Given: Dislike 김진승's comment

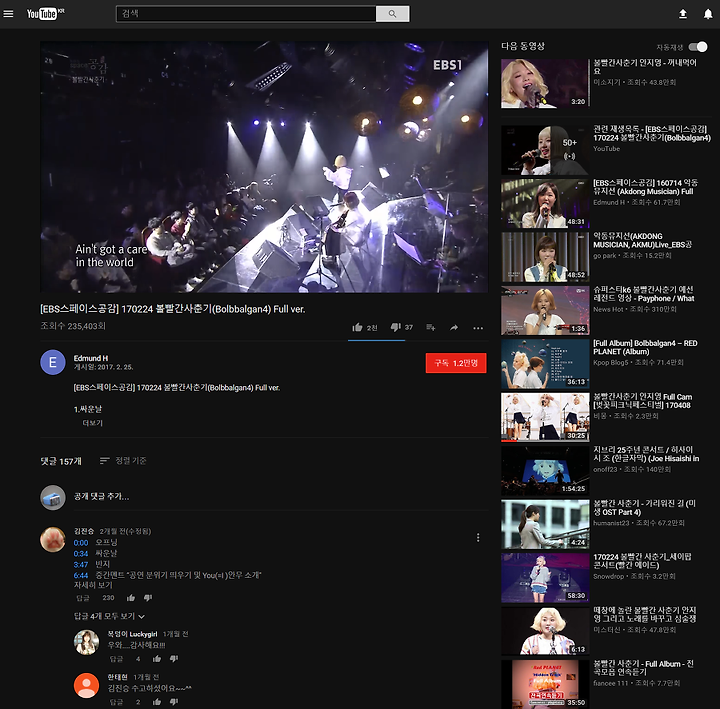Looking at the screenshot, I should tap(148, 598).
